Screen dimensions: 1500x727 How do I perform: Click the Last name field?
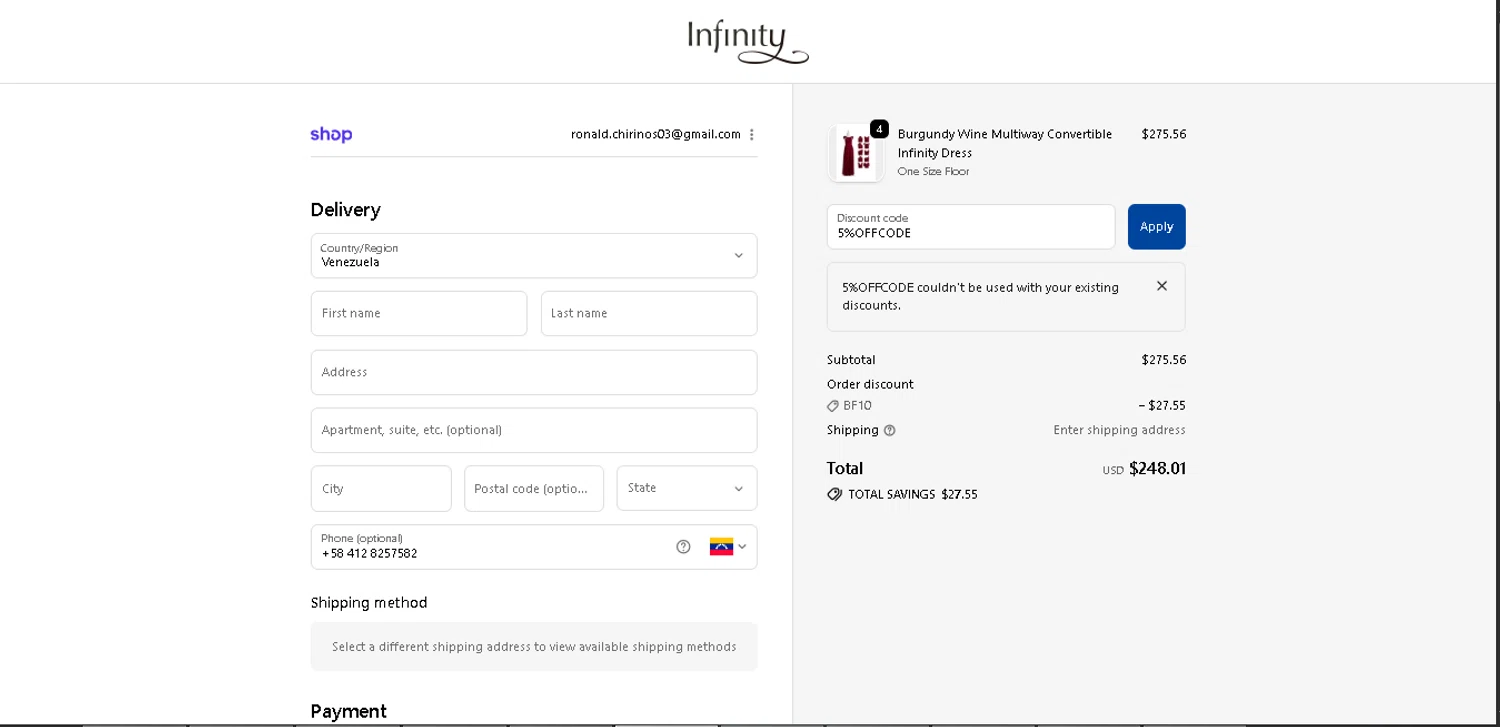pos(649,314)
